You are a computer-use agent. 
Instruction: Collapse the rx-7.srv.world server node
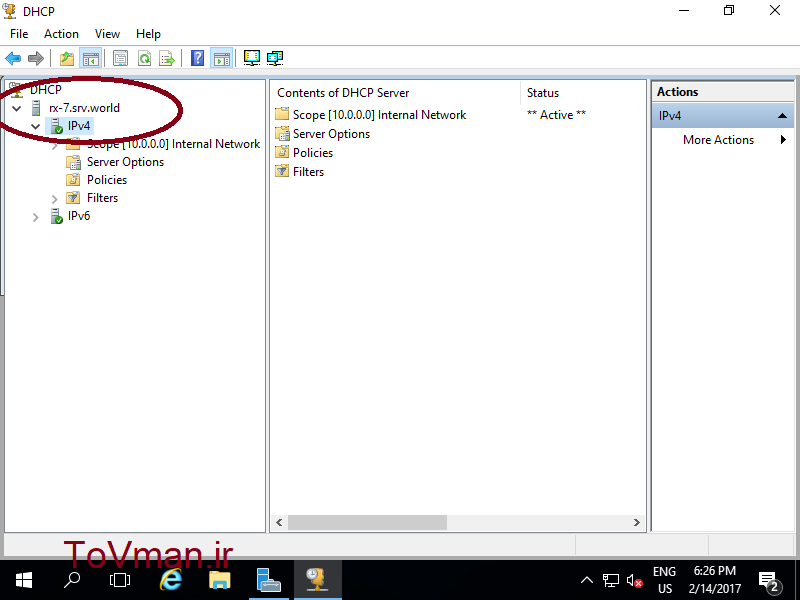pyautogui.click(x=17, y=108)
